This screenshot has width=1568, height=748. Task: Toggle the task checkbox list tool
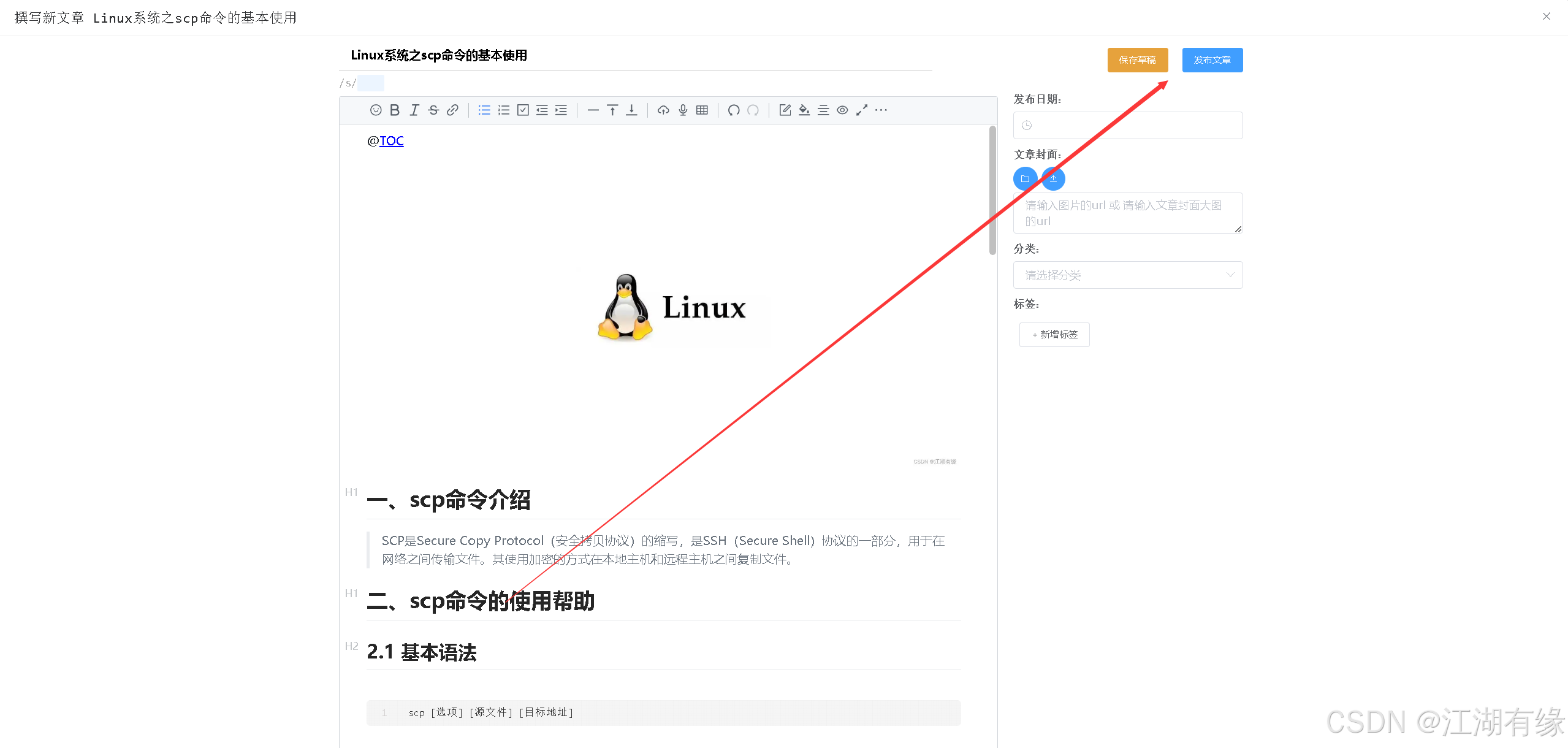(x=523, y=110)
